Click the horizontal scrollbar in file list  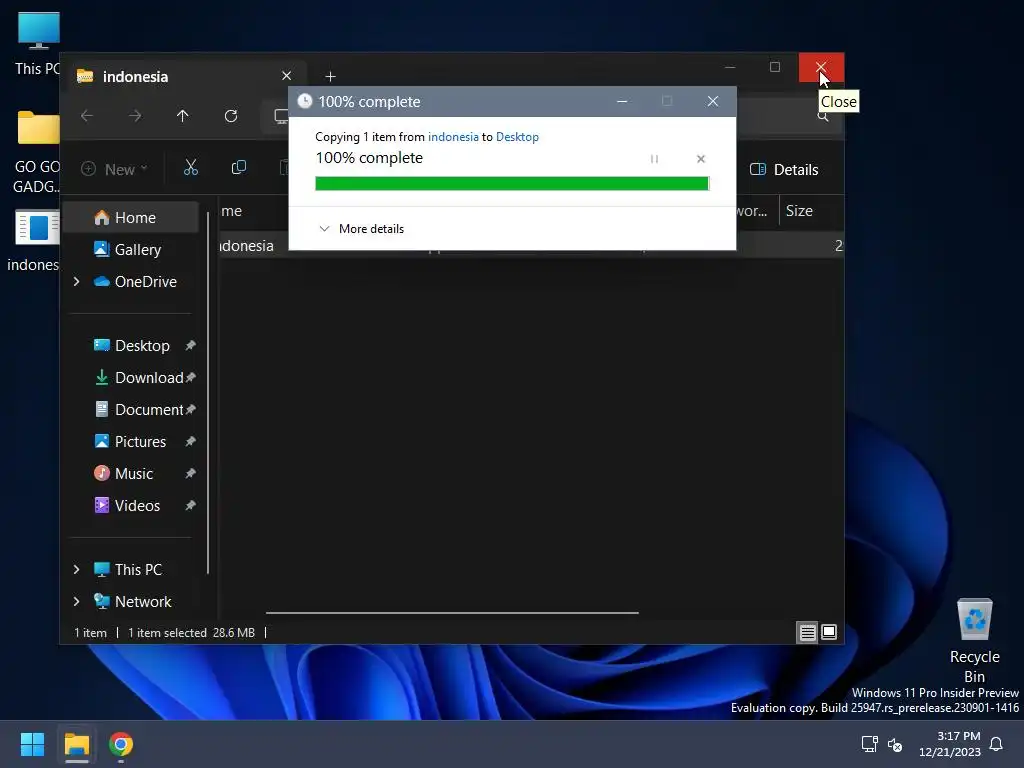point(452,613)
